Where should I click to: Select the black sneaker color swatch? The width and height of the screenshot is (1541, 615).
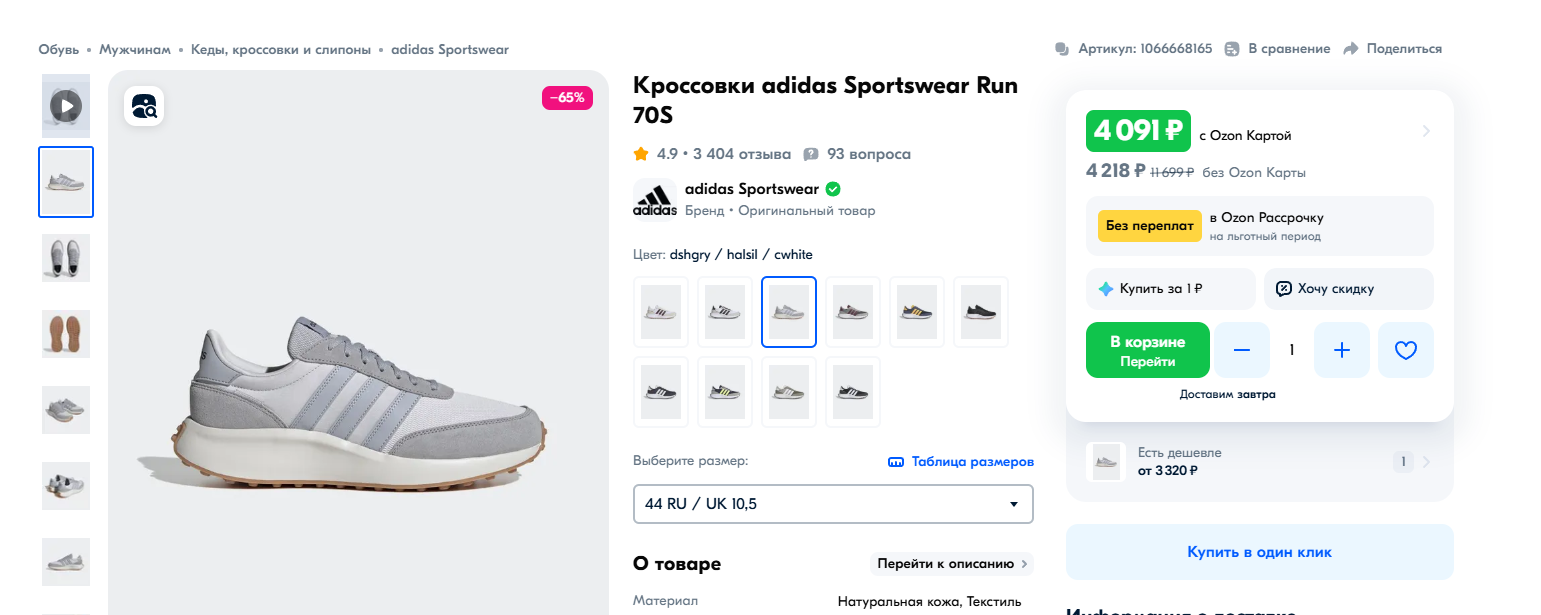(x=980, y=312)
